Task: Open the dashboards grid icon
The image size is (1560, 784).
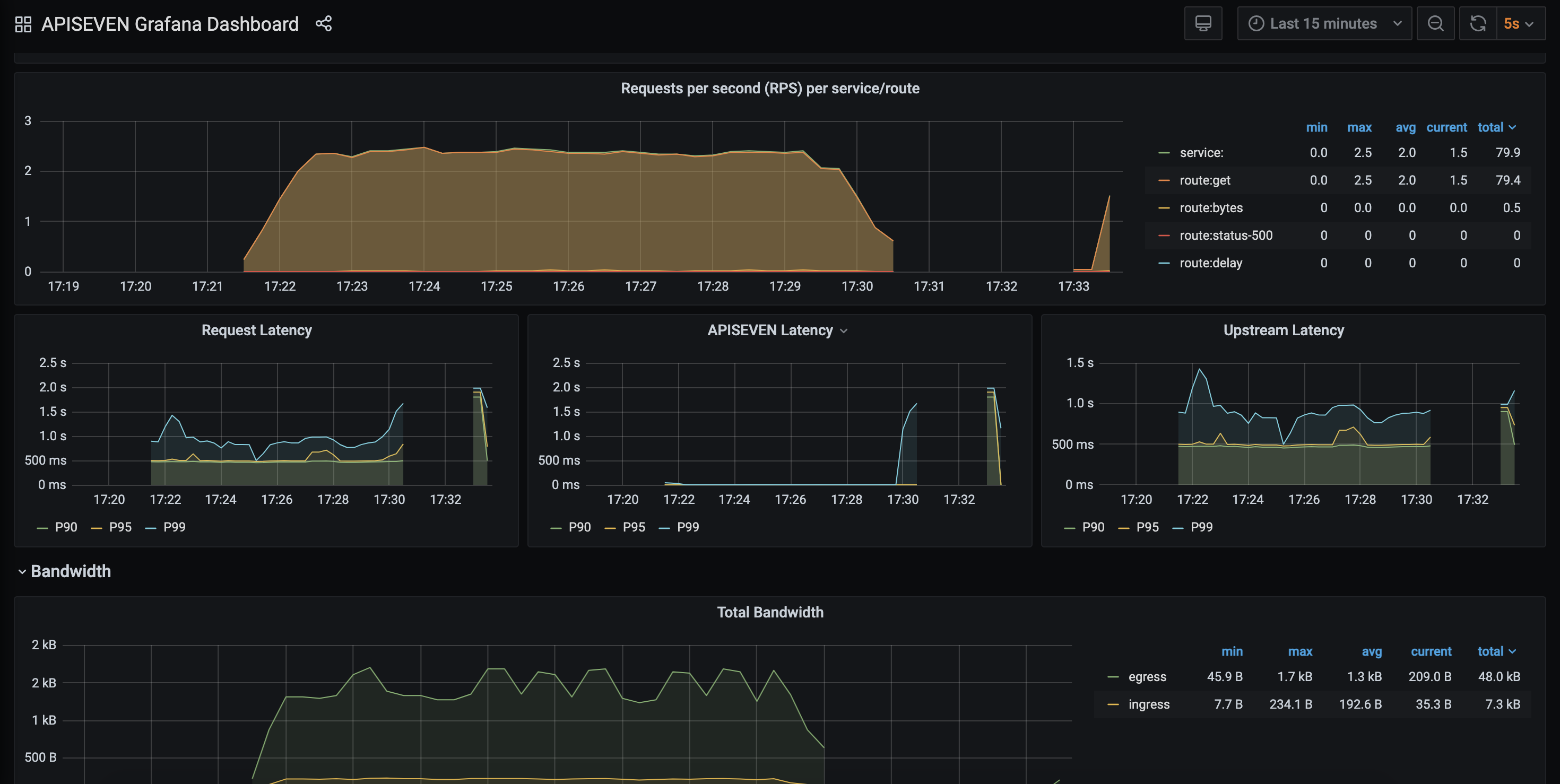Action: 23,24
